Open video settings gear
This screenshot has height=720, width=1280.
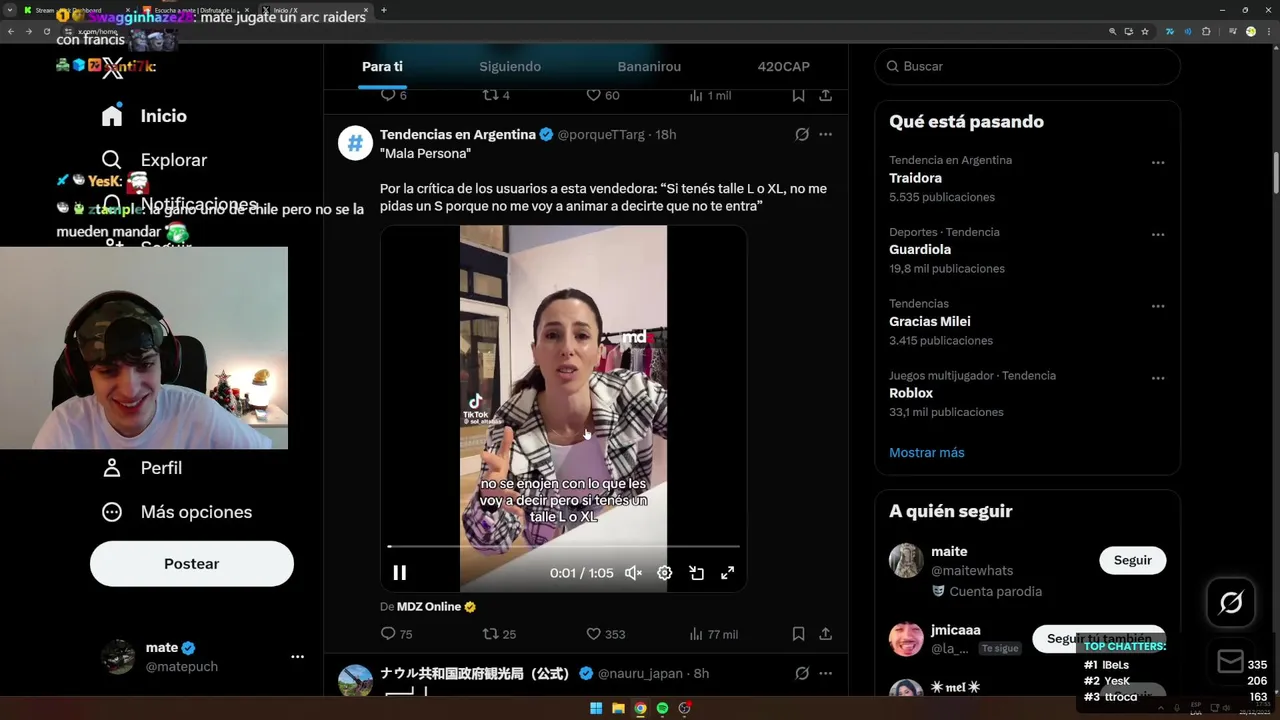point(664,573)
